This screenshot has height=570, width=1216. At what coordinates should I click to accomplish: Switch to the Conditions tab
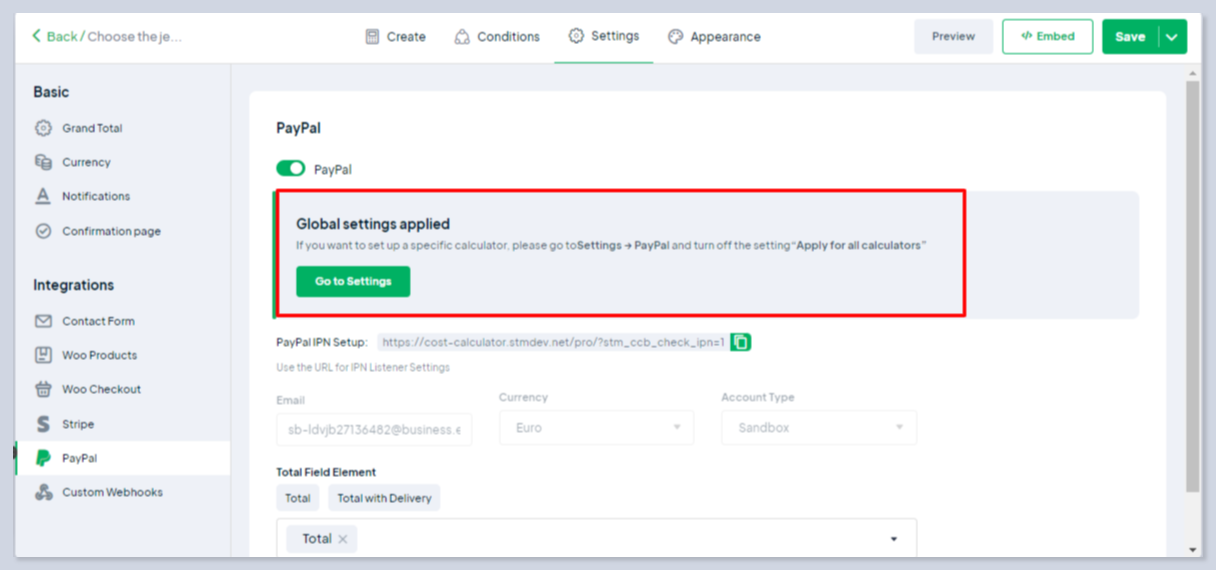click(497, 37)
